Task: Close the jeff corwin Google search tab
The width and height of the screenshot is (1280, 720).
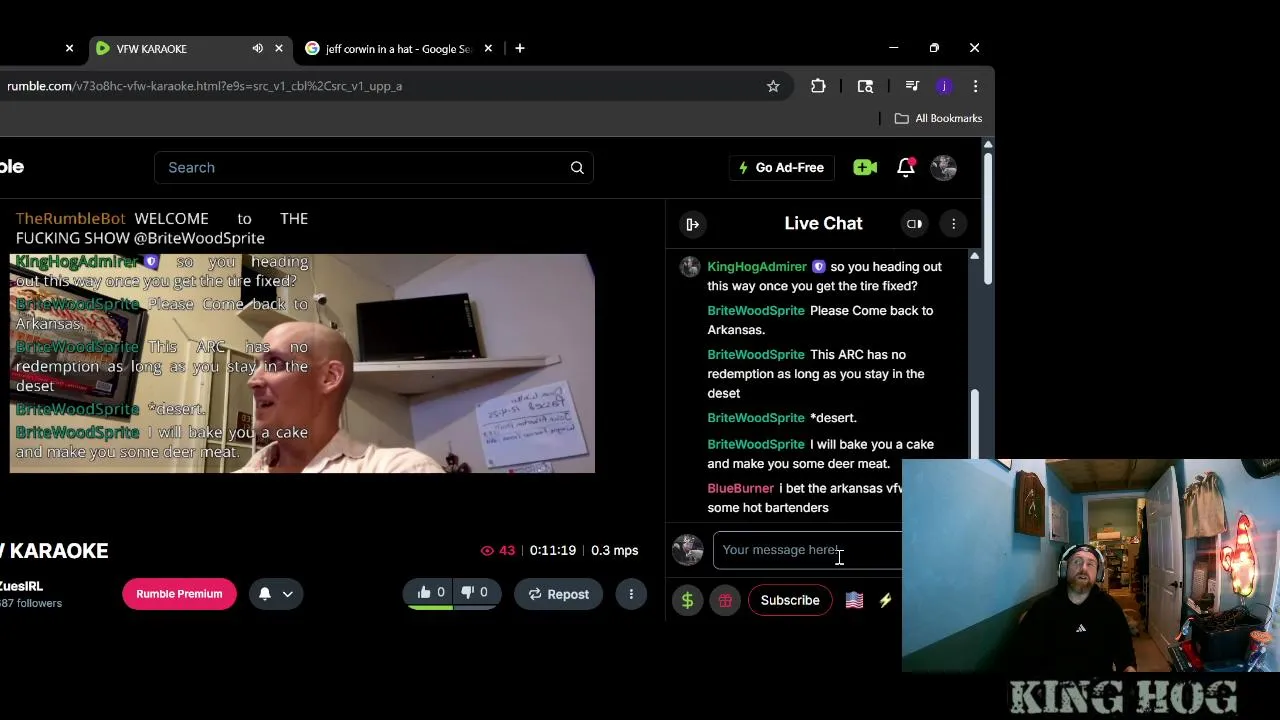Action: click(x=488, y=48)
